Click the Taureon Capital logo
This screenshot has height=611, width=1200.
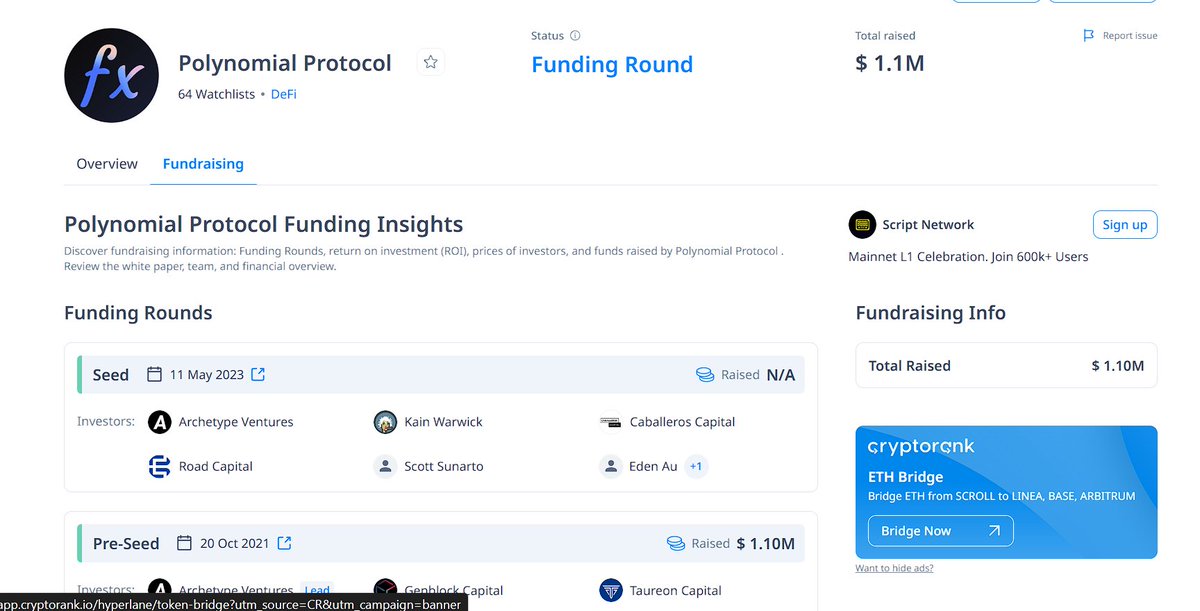610,590
